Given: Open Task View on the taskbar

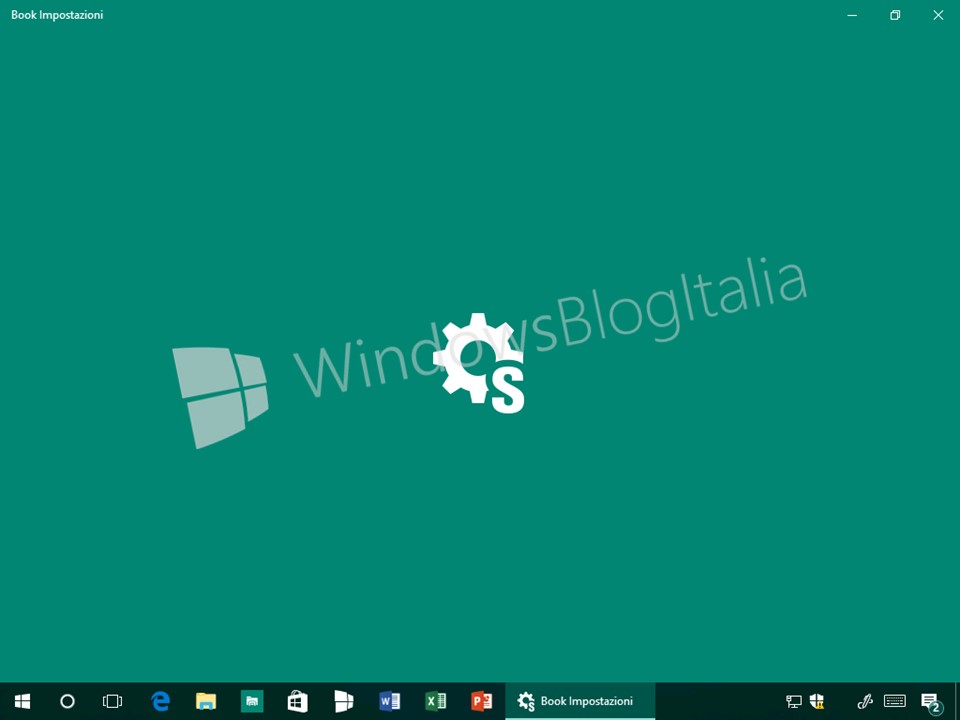Looking at the screenshot, I should [x=113, y=701].
